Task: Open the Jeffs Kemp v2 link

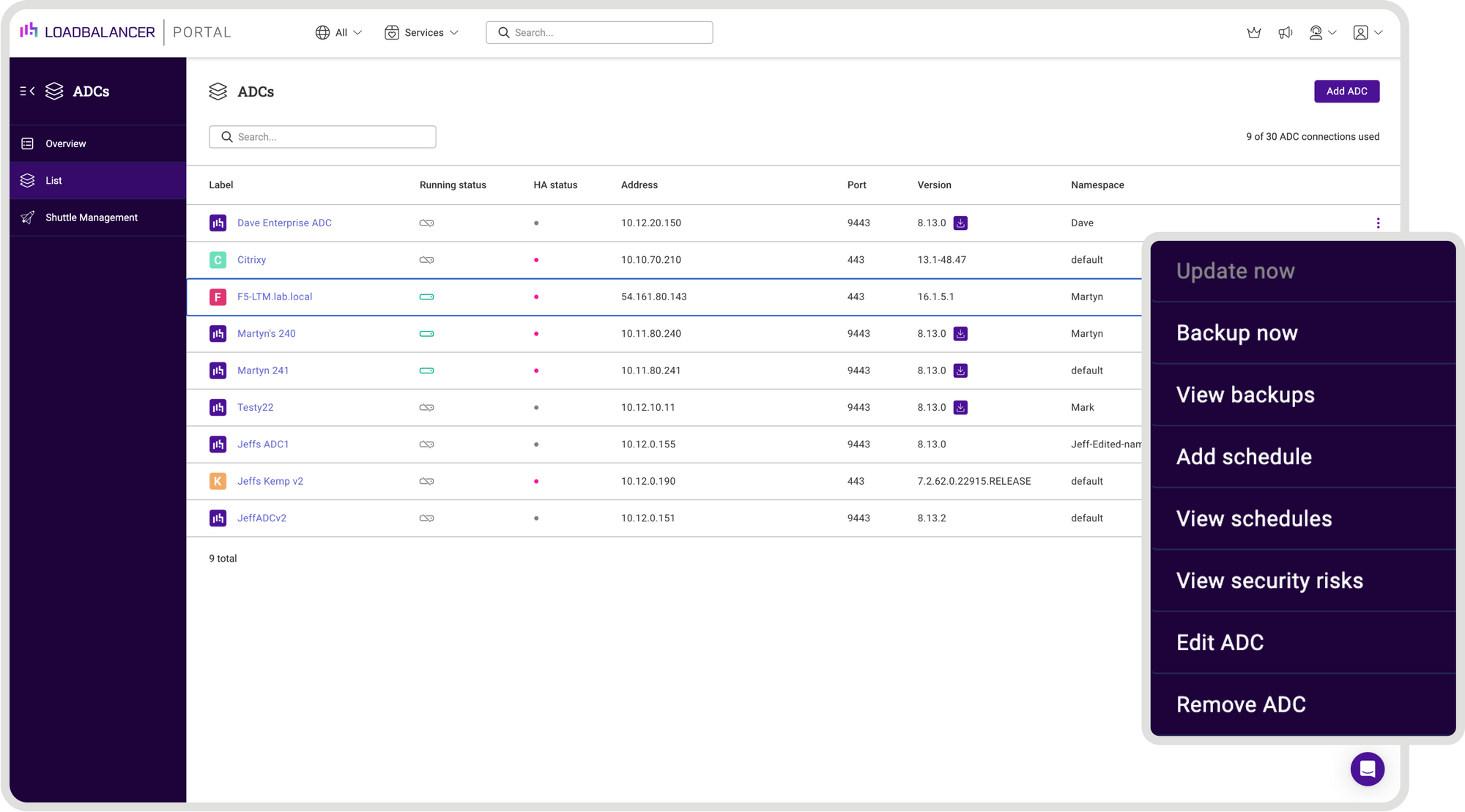Action: (270, 481)
